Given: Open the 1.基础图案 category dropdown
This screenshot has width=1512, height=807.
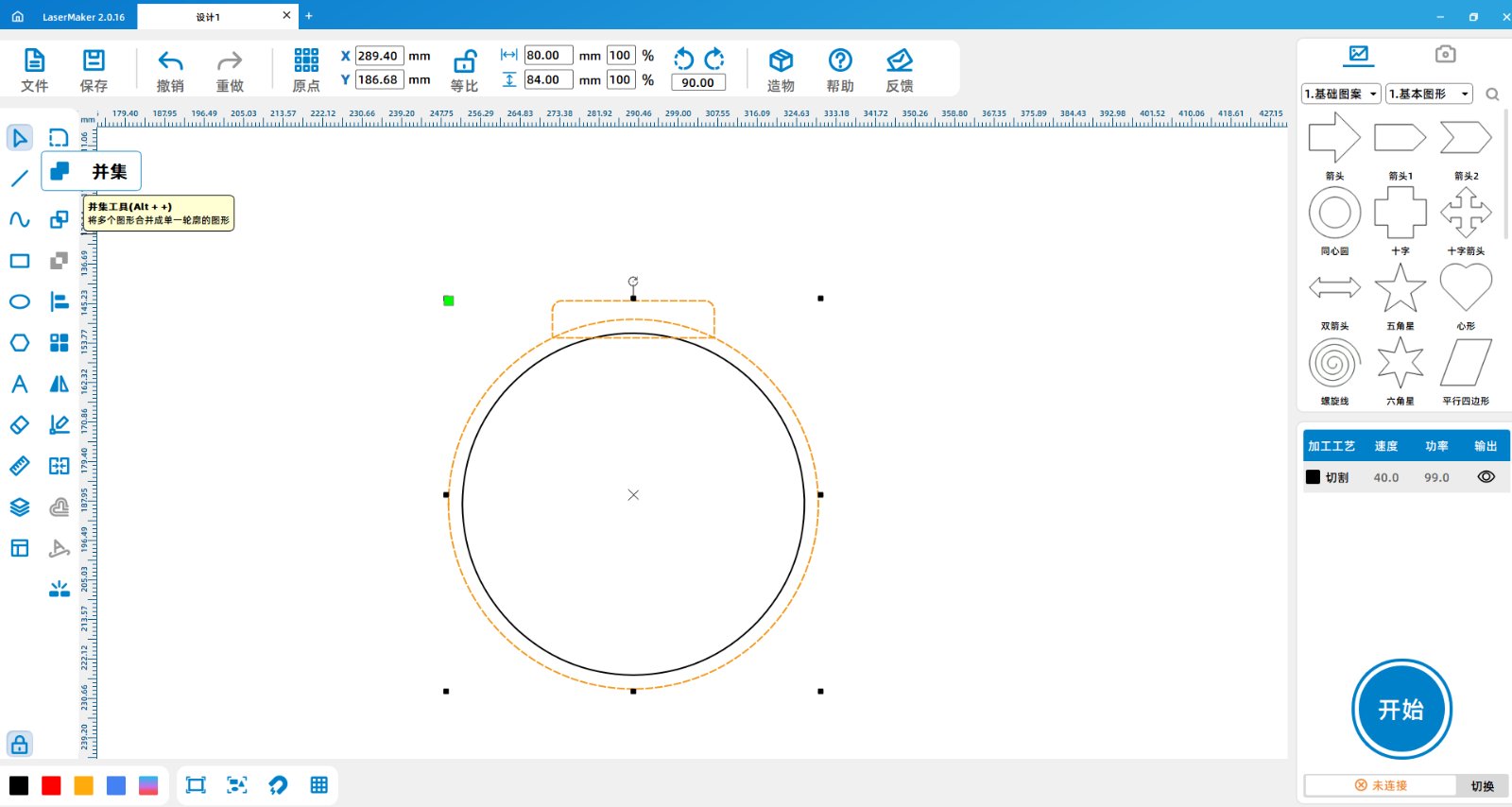Looking at the screenshot, I should pos(1341,94).
